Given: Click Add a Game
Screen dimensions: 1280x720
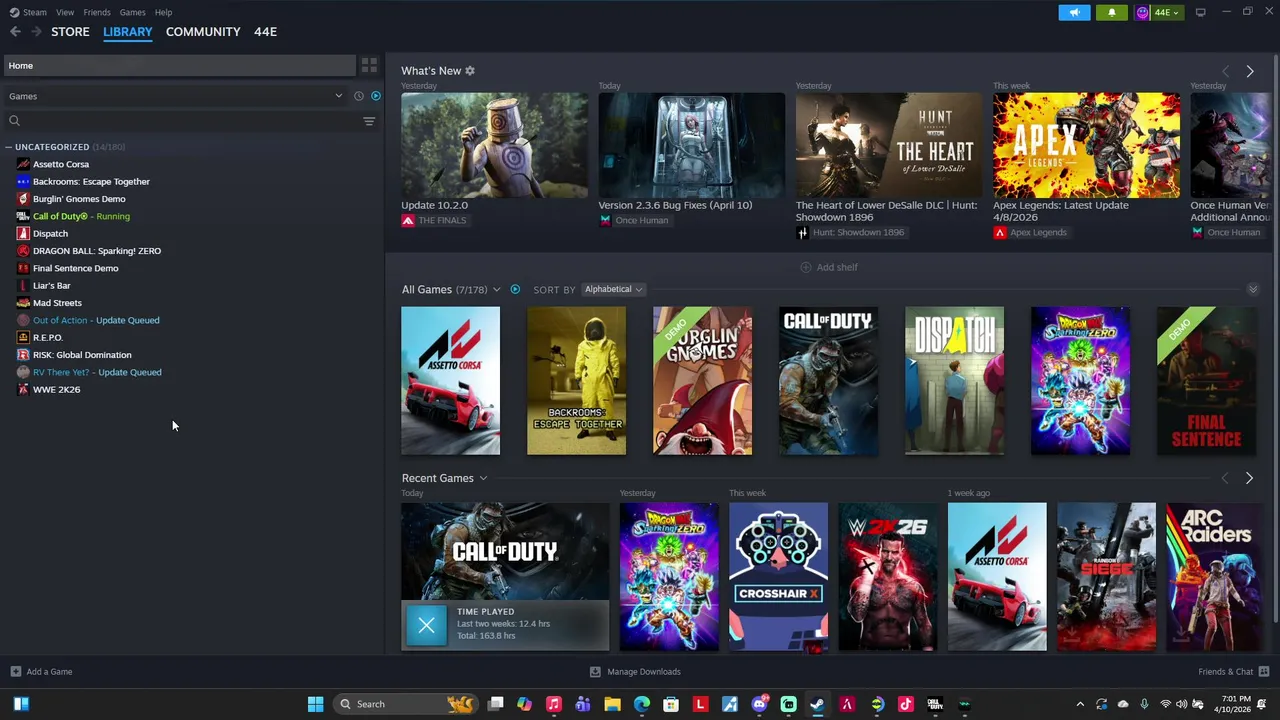Looking at the screenshot, I should tap(41, 672).
